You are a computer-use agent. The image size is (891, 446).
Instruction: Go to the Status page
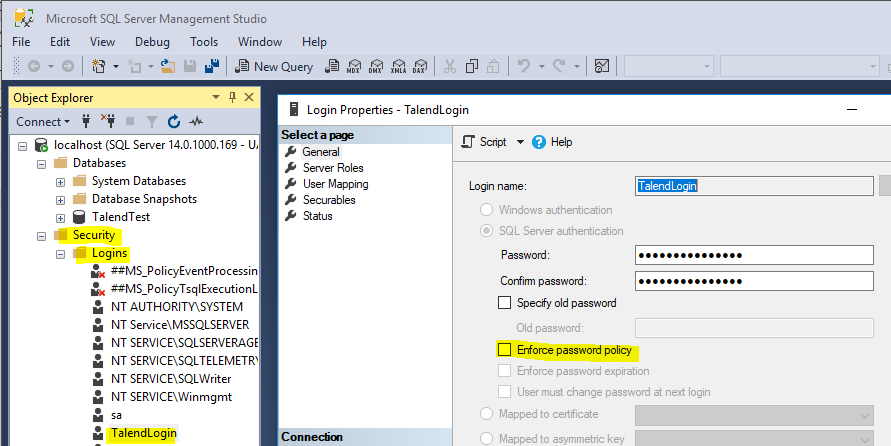tap(318, 215)
